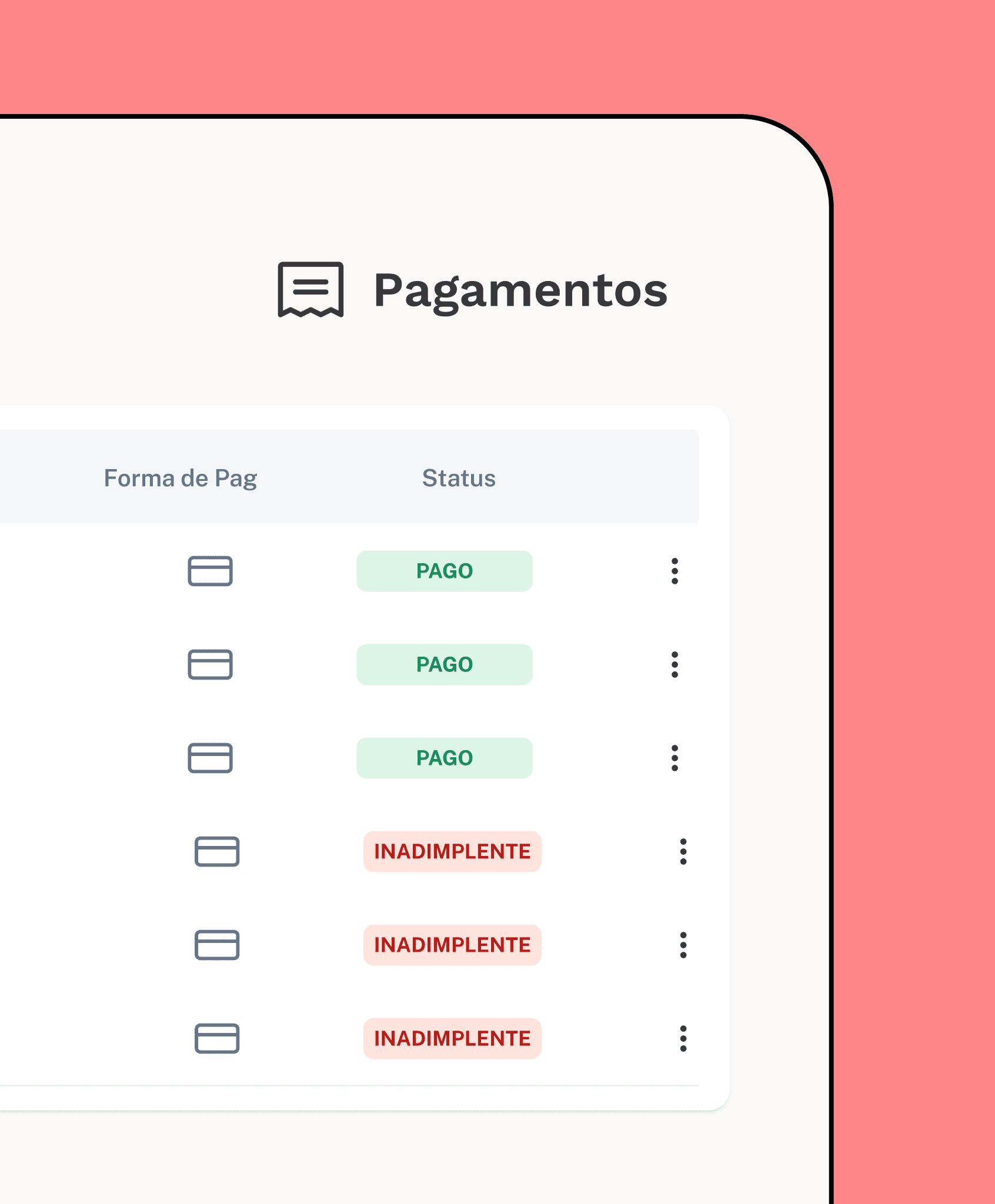Viewport: 995px width, 1204px height.
Task: Click the card icon in last row
Action: 218,1037
